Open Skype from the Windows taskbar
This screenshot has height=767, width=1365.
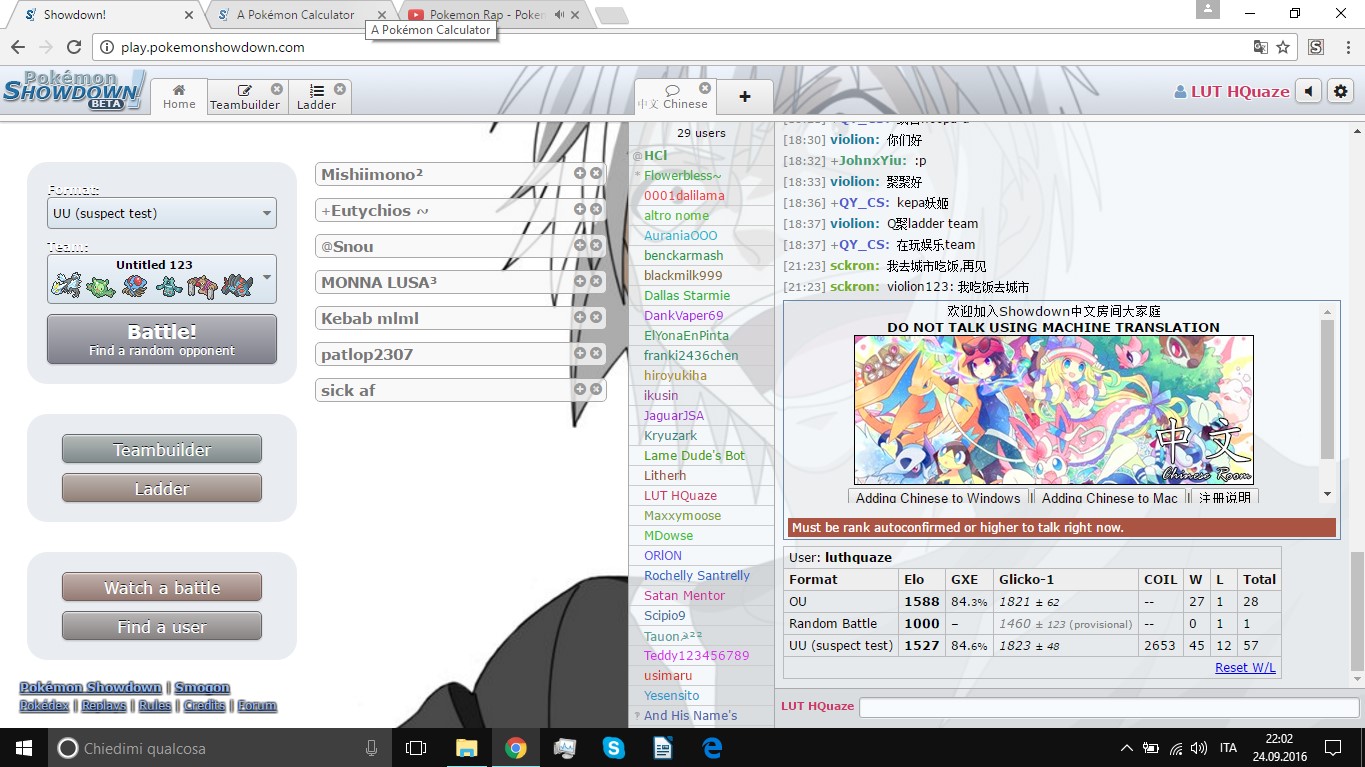click(613, 747)
